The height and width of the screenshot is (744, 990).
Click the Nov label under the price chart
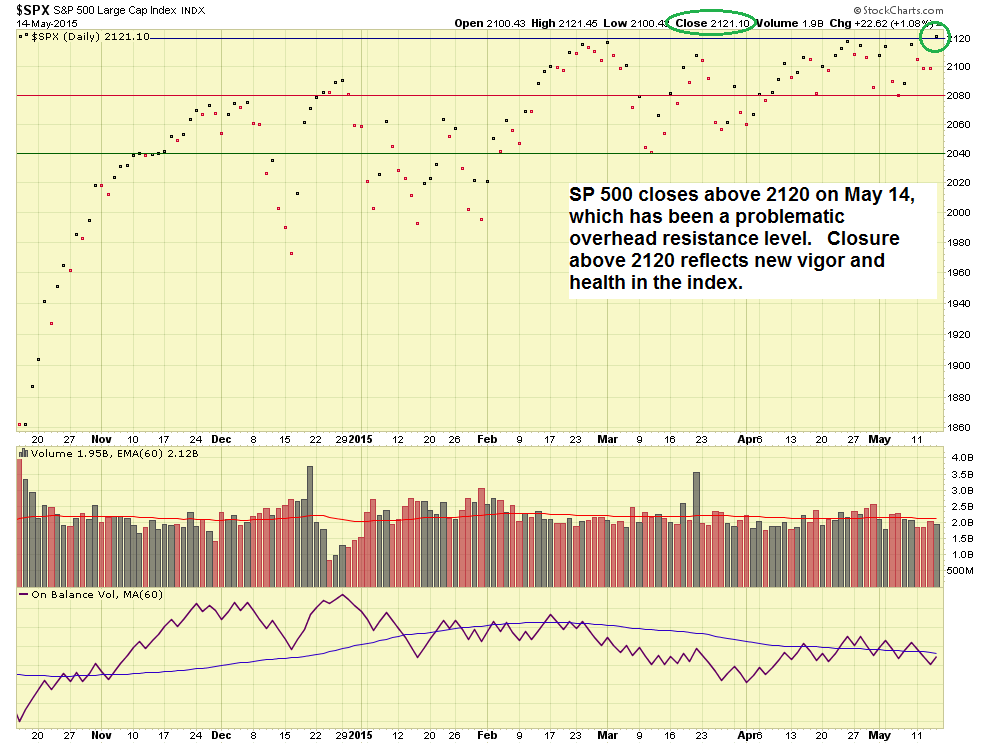click(x=102, y=439)
